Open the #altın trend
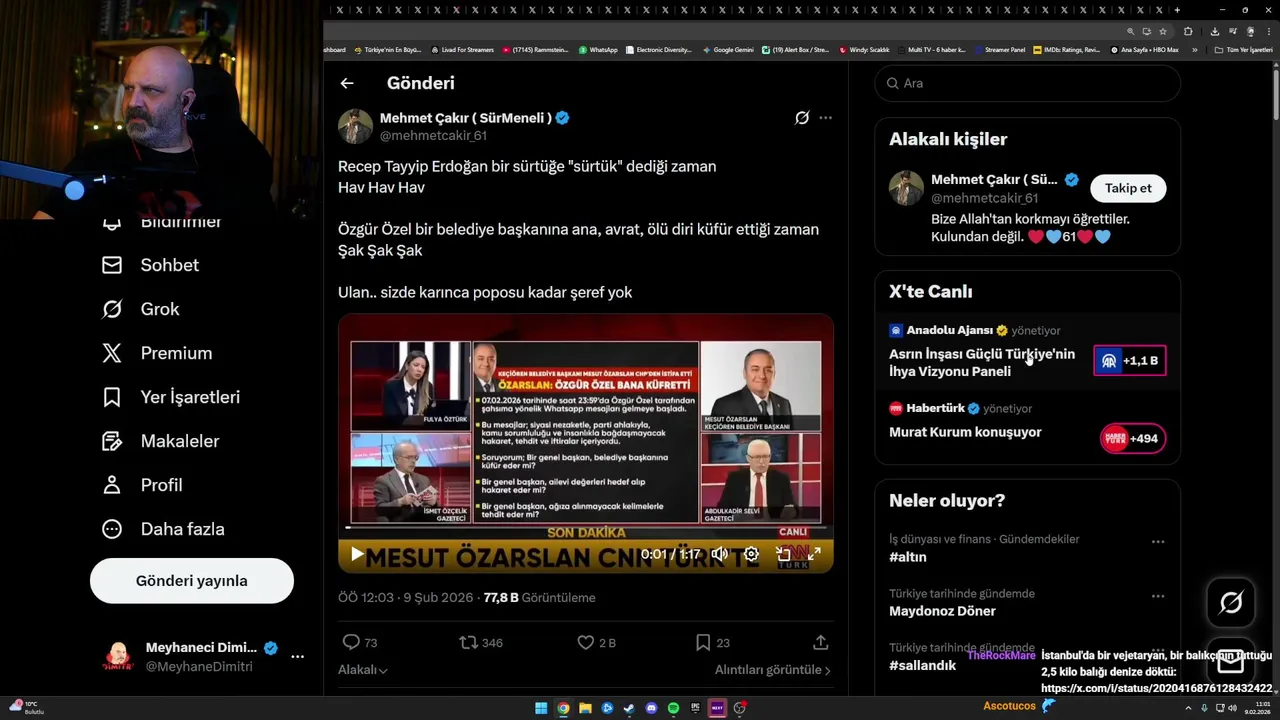Screen dimensions: 1280x720 point(908,557)
